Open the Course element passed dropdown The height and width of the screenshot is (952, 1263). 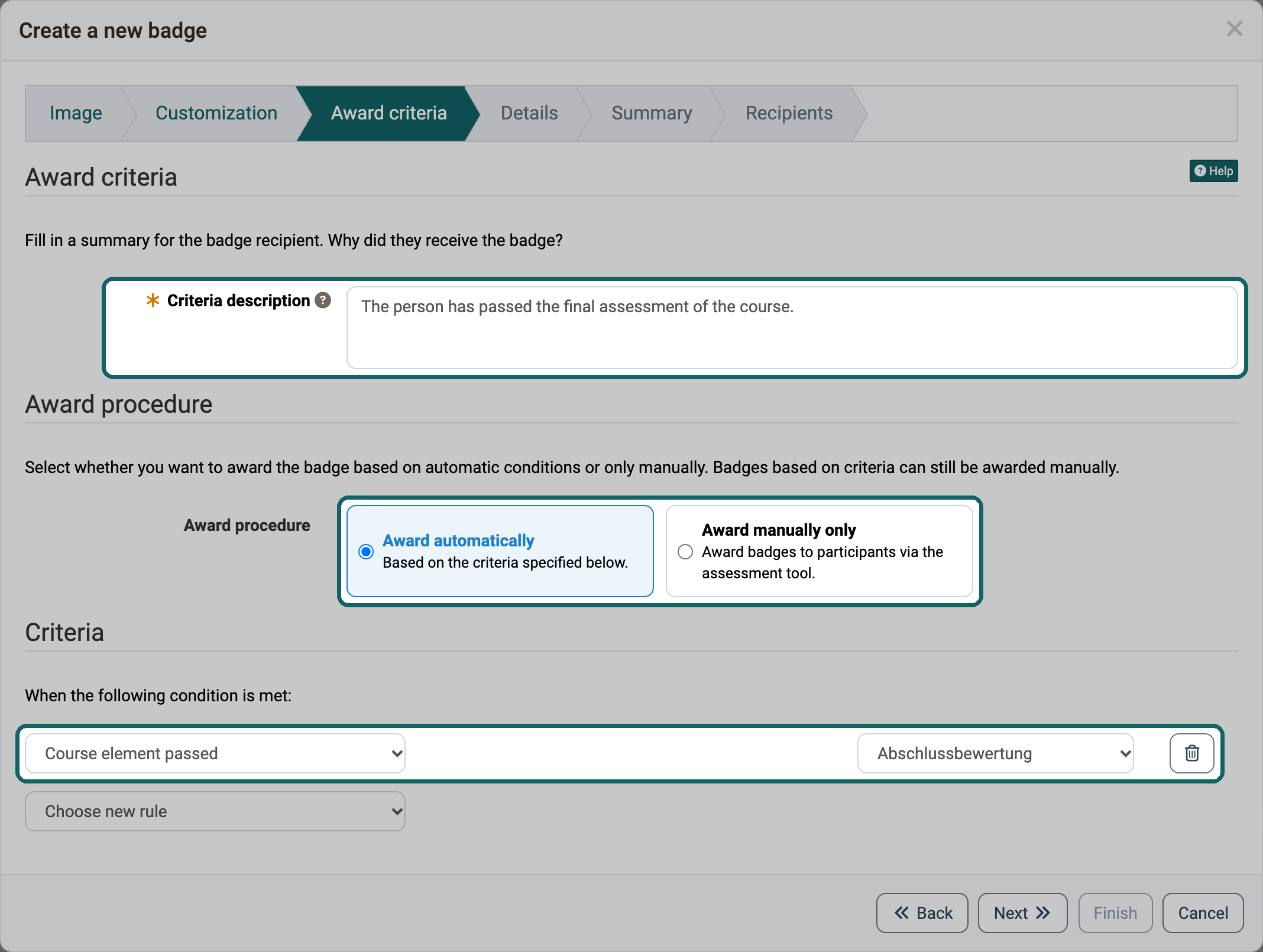pyautogui.click(x=215, y=753)
